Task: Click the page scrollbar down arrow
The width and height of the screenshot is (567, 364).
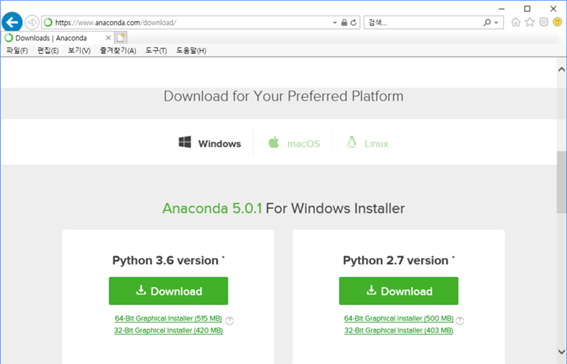Action: [561, 351]
